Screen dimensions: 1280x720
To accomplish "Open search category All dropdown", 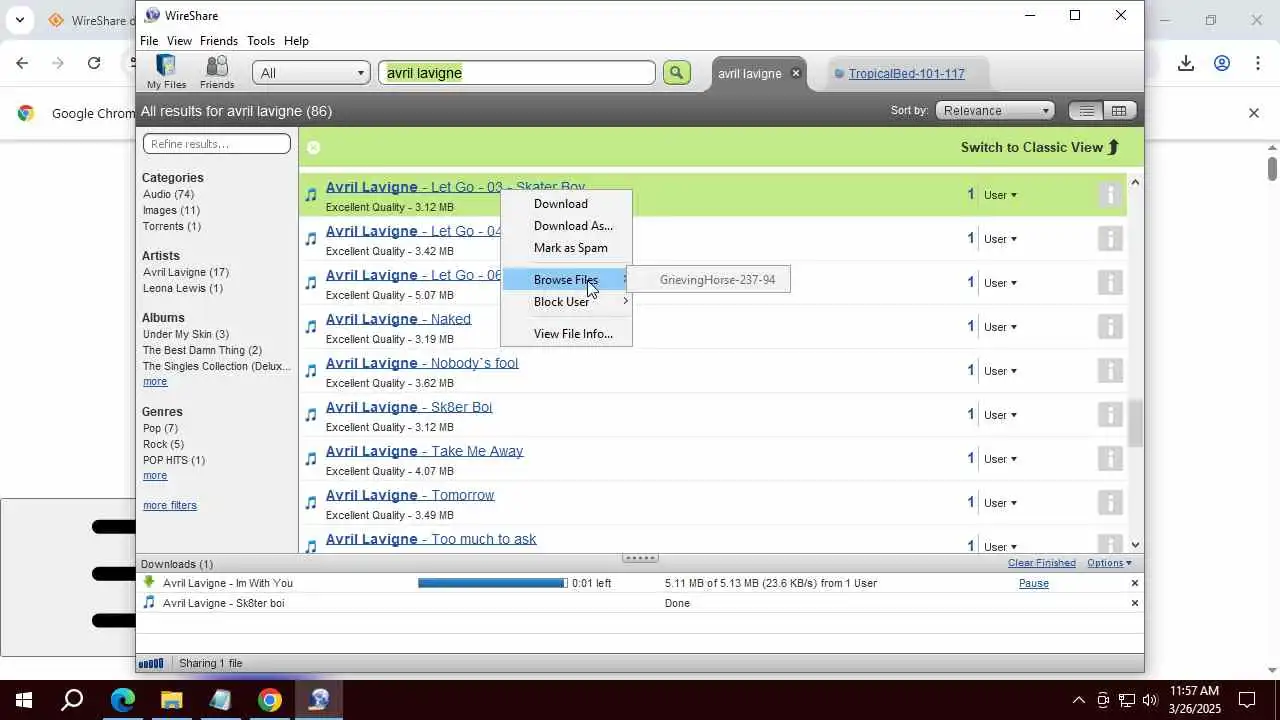I will [311, 73].
